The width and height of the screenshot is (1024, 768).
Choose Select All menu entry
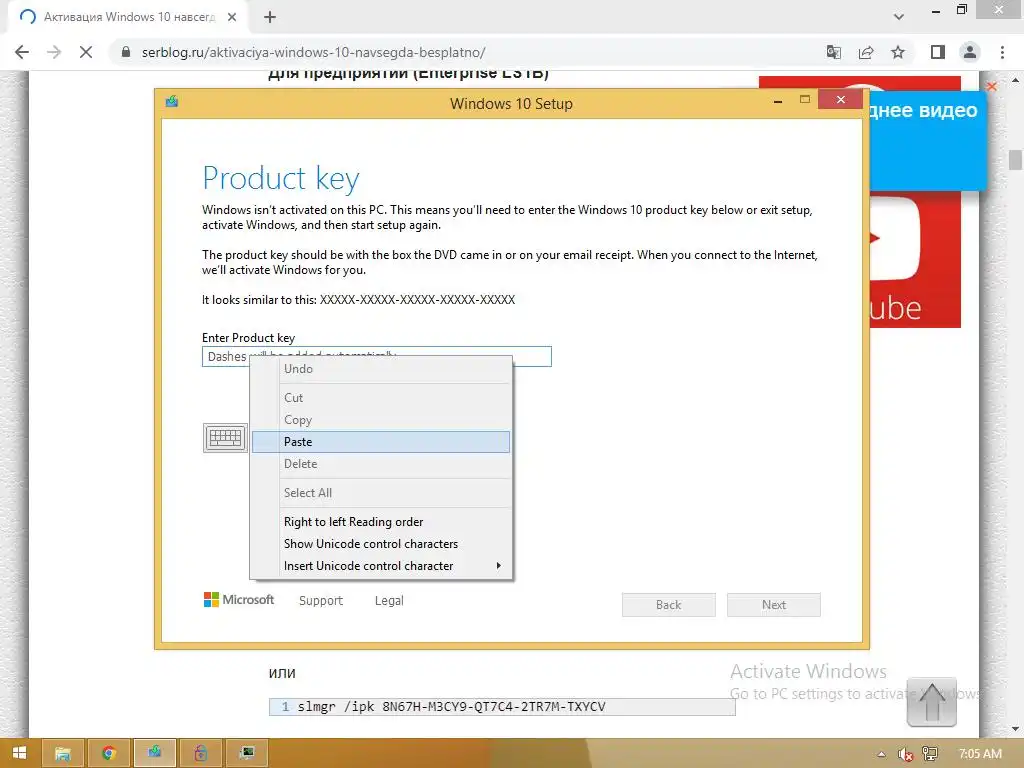click(x=381, y=493)
